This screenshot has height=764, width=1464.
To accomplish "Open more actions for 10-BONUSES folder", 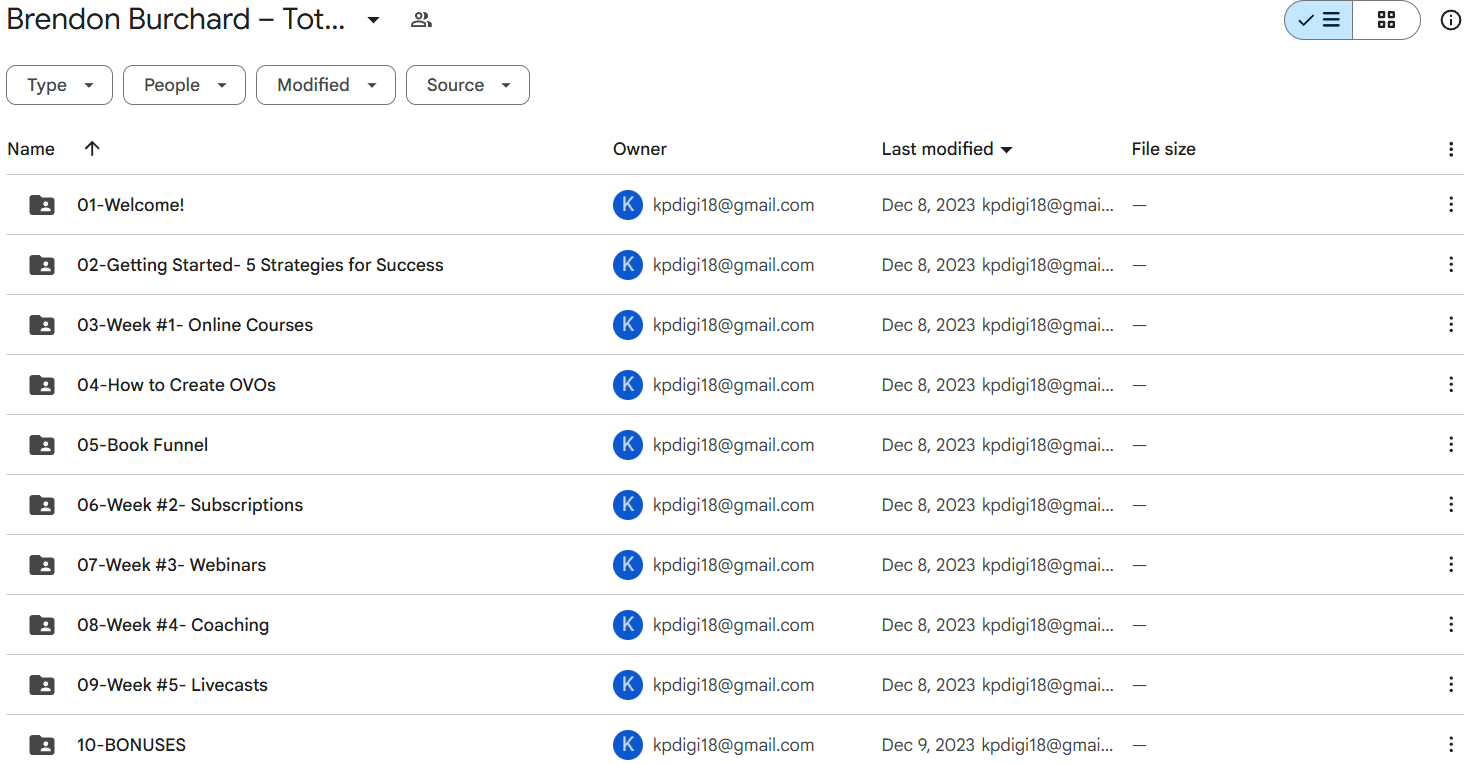I will tap(1450, 745).
